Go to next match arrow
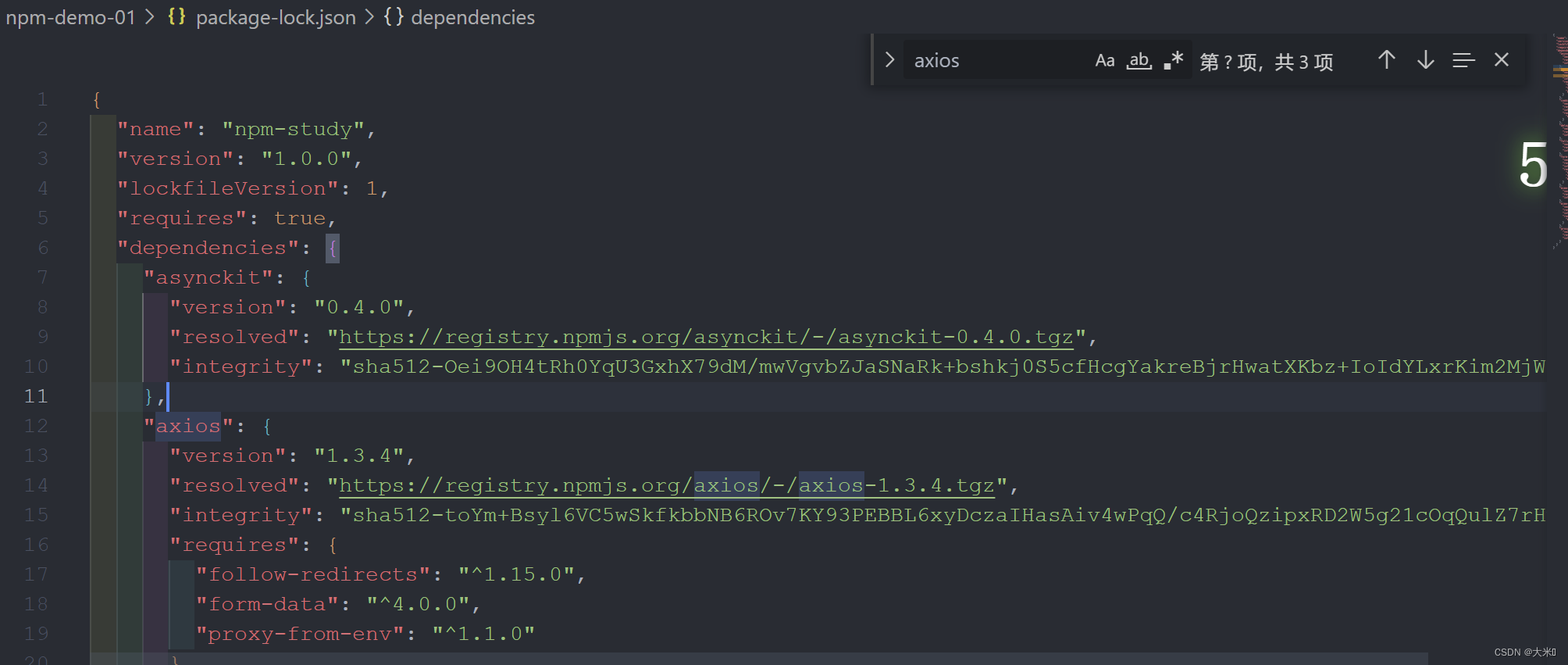This screenshot has height=665, width=1568. 1426,60
